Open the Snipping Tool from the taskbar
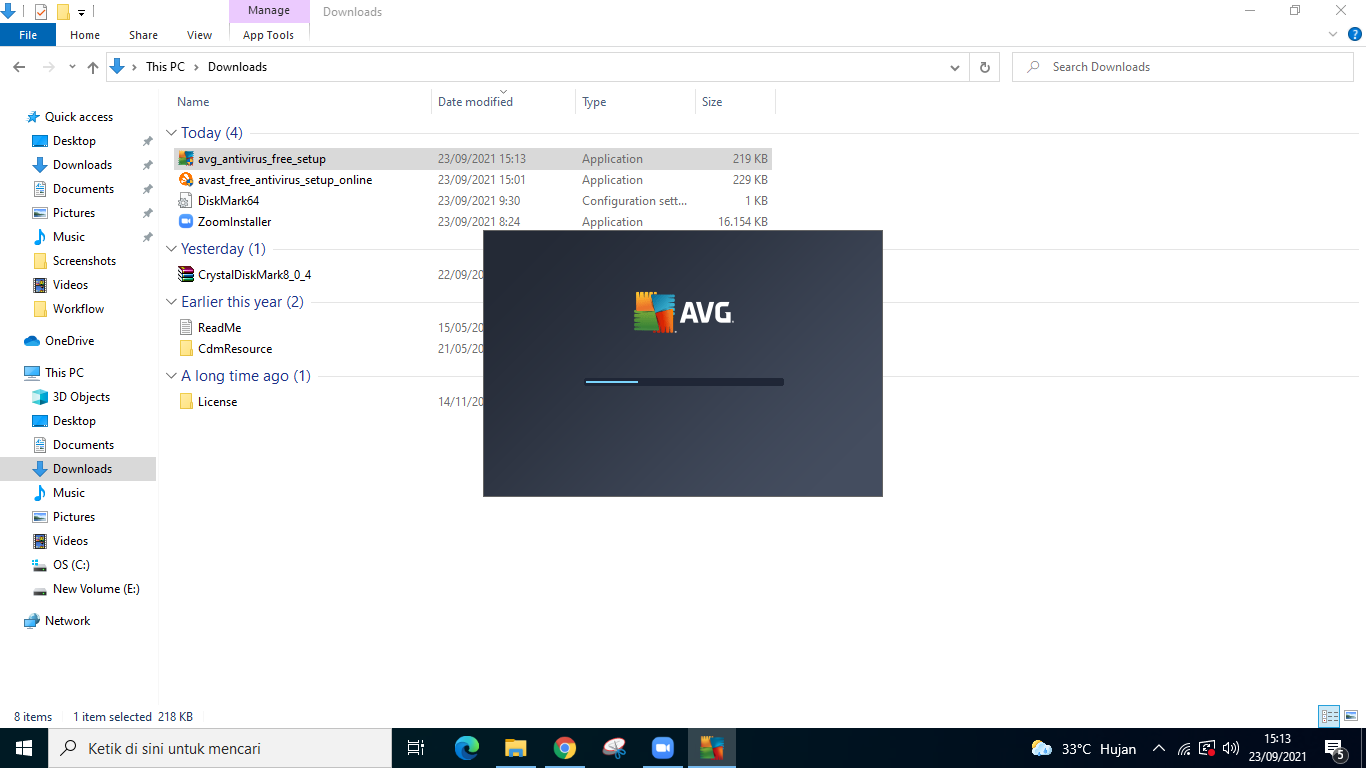The width and height of the screenshot is (1366, 768). coord(613,747)
